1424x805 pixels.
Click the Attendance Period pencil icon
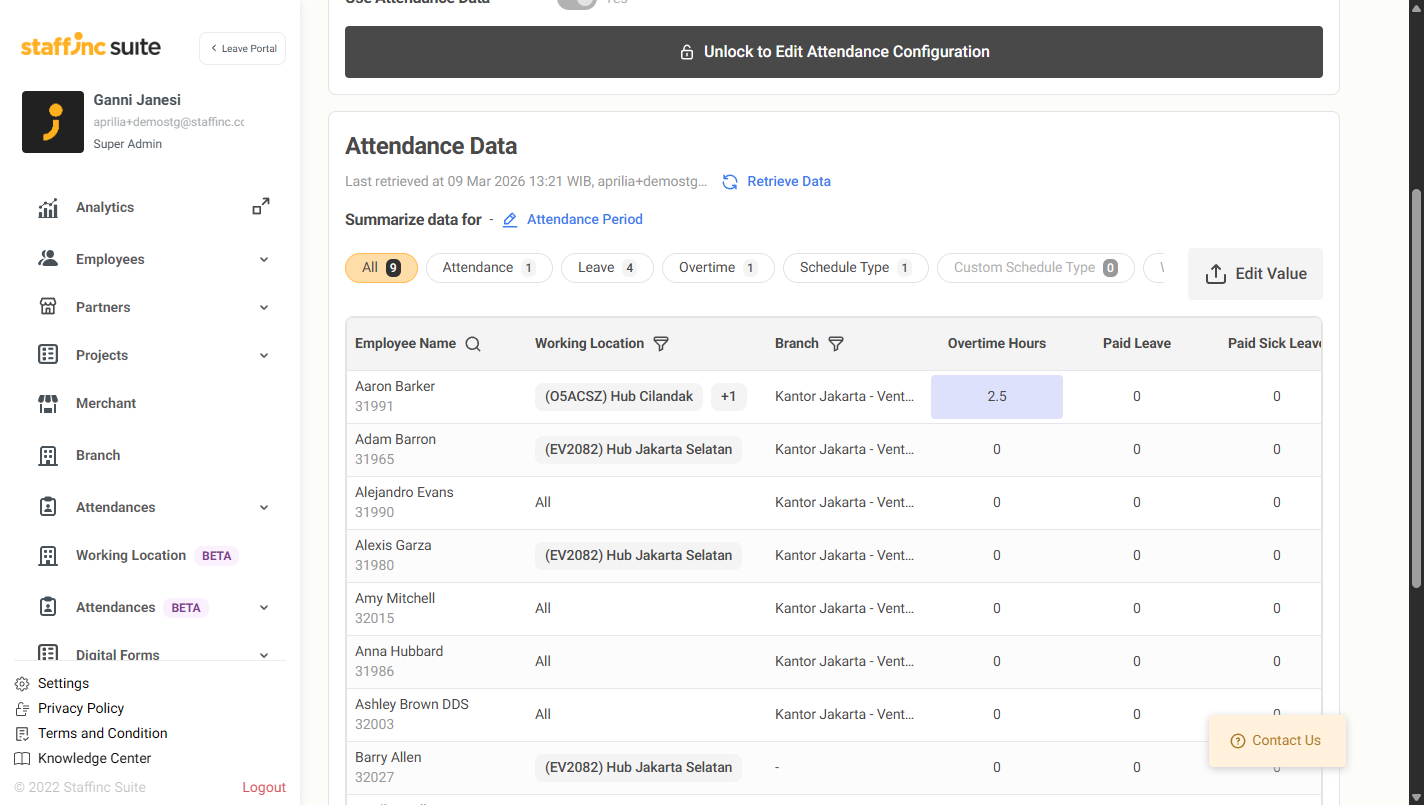pyautogui.click(x=510, y=220)
